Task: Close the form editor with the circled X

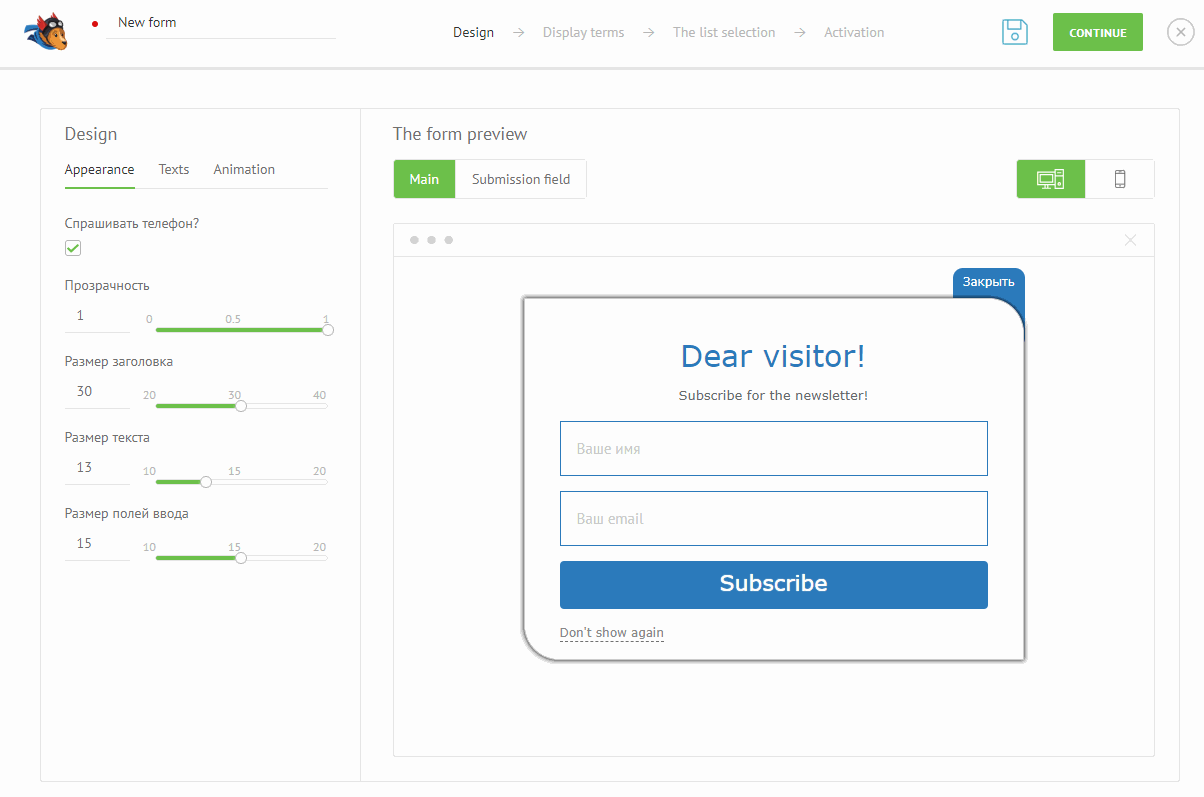Action: tap(1180, 33)
